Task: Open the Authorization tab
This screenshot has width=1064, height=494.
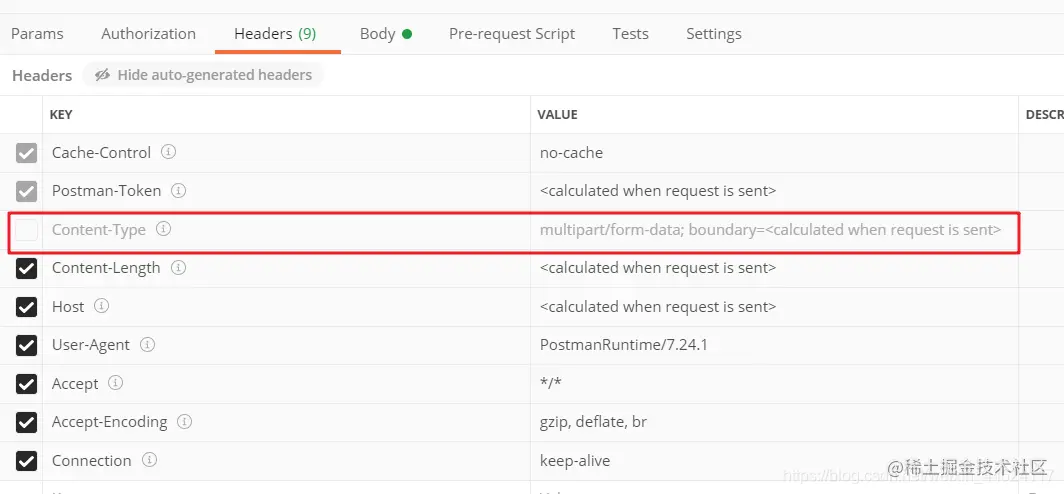Action: (x=148, y=34)
